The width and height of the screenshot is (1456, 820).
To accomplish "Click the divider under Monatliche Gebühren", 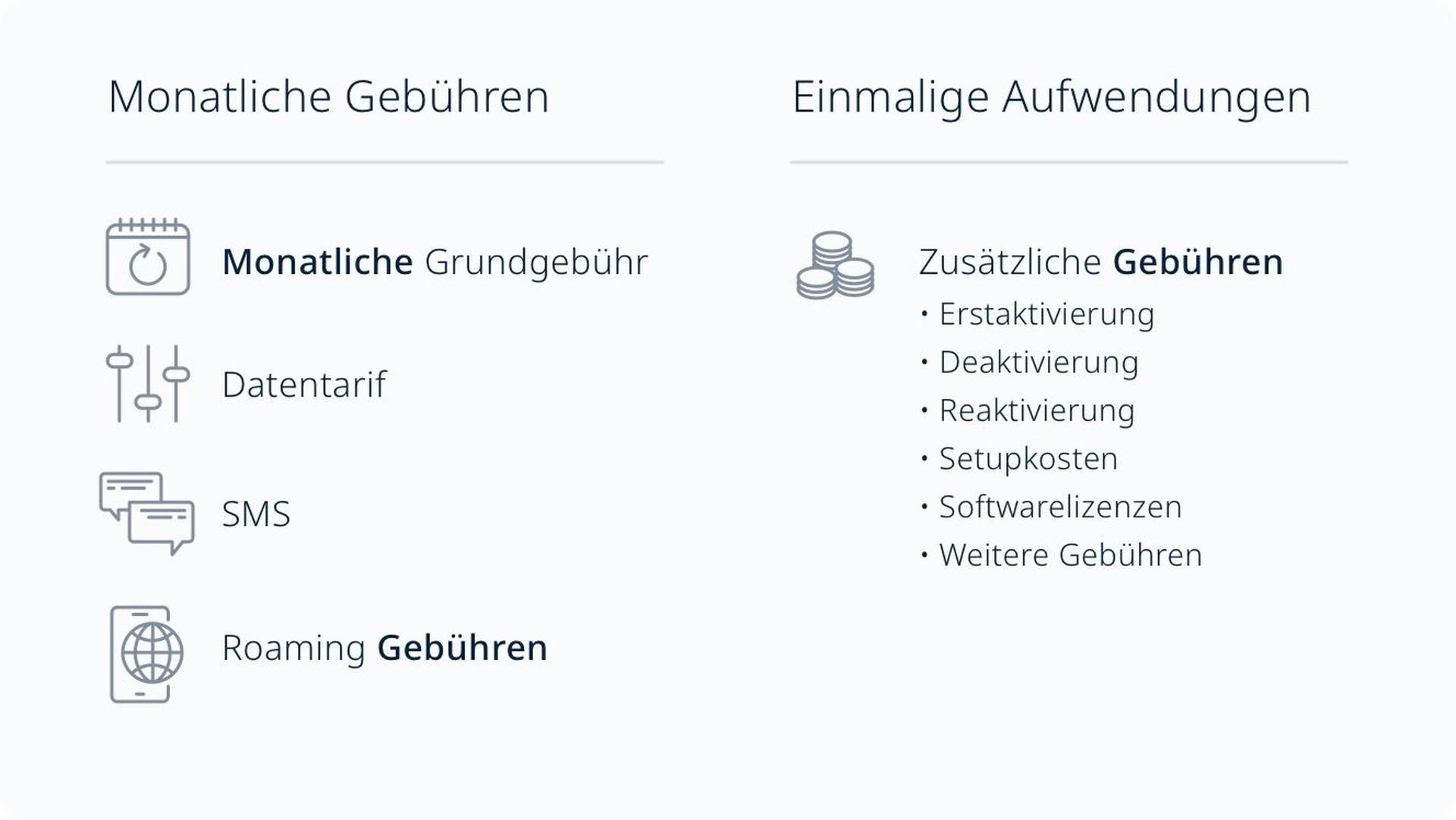I will click(x=384, y=162).
